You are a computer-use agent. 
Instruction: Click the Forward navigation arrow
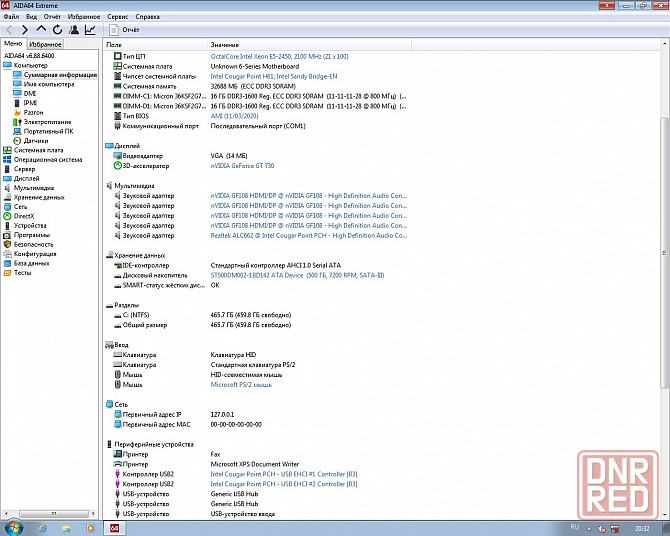25,29
